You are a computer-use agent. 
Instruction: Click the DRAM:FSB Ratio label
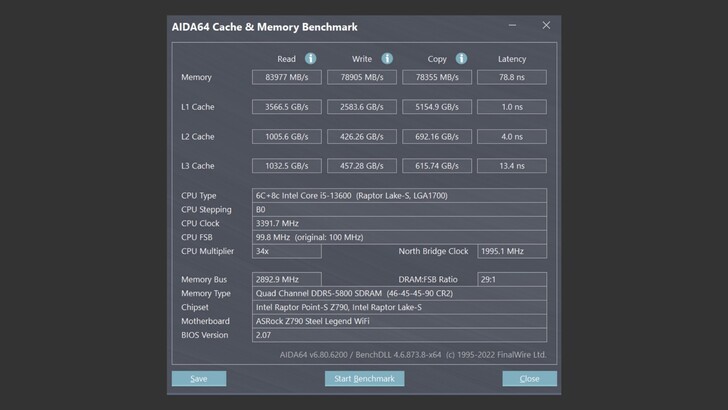pyautogui.click(x=428, y=280)
